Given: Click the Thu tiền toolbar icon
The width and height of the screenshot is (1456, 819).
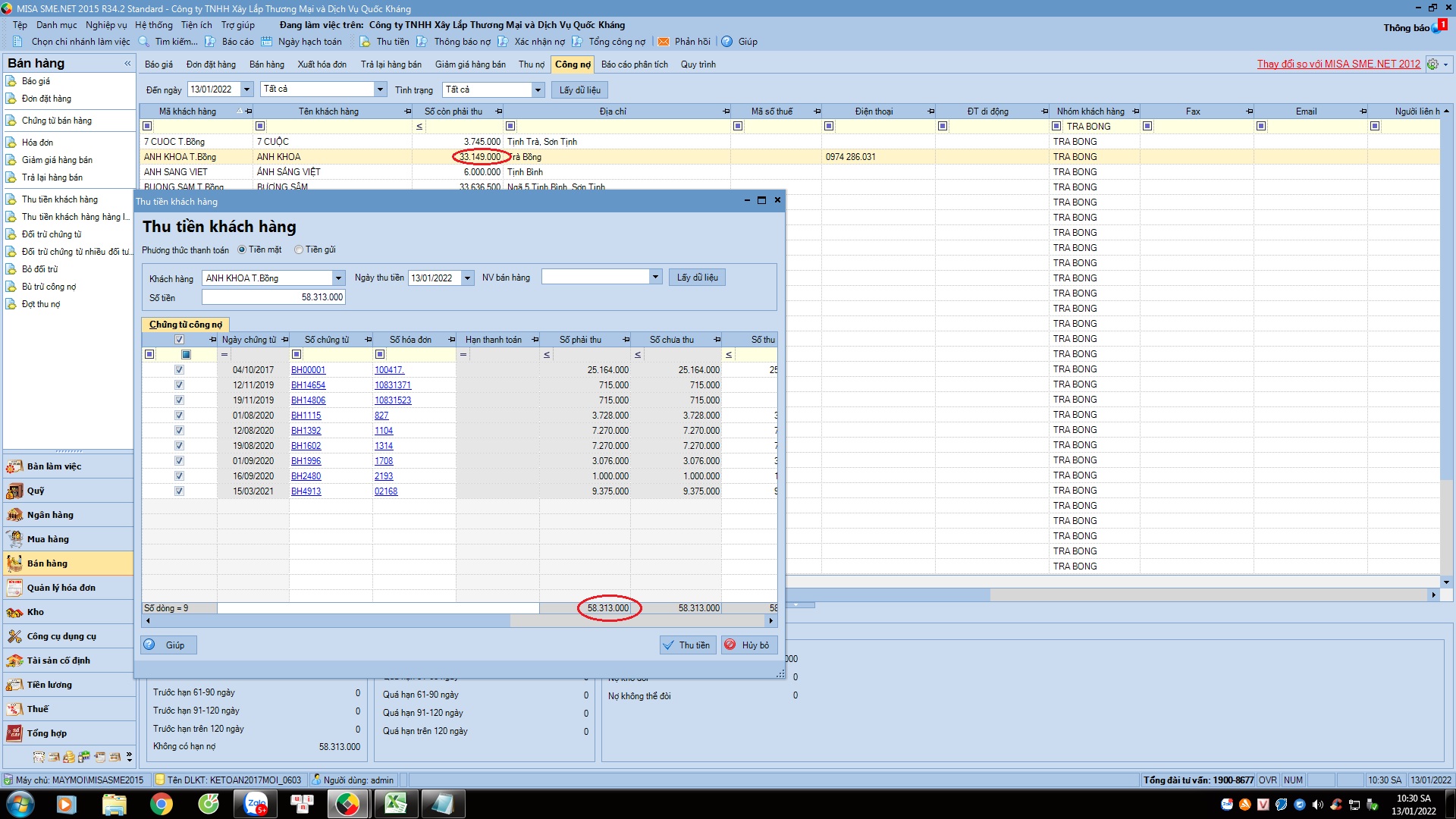Looking at the screenshot, I should pos(365,42).
